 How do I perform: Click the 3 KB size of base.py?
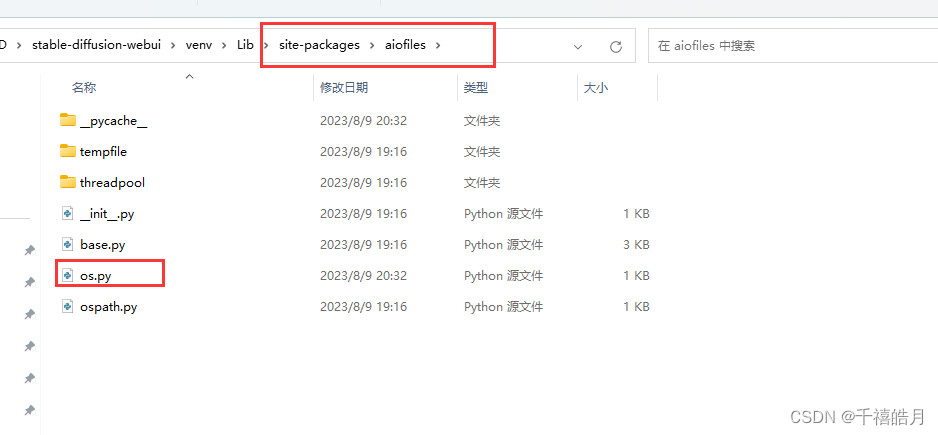pos(634,245)
